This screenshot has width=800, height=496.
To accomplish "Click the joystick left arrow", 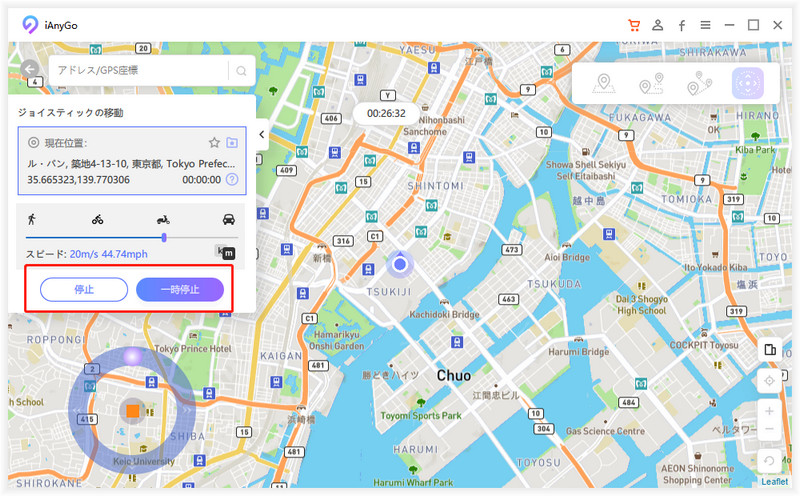I will [x=78, y=410].
